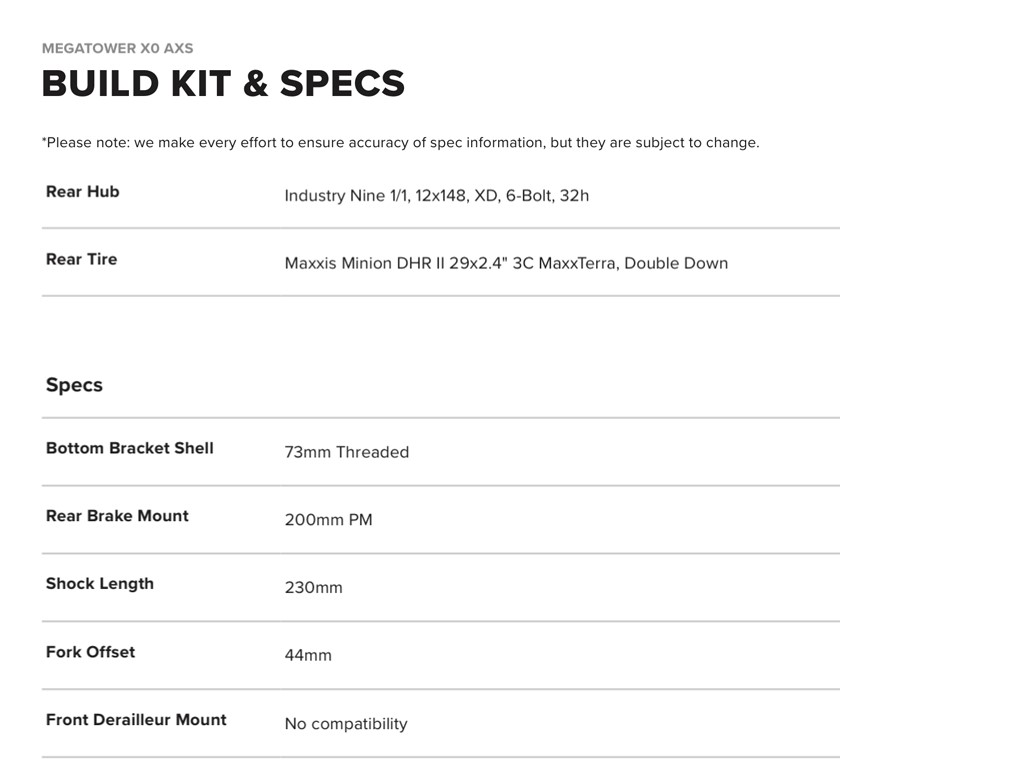Select the '44mm' fork offset value

(x=308, y=656)
